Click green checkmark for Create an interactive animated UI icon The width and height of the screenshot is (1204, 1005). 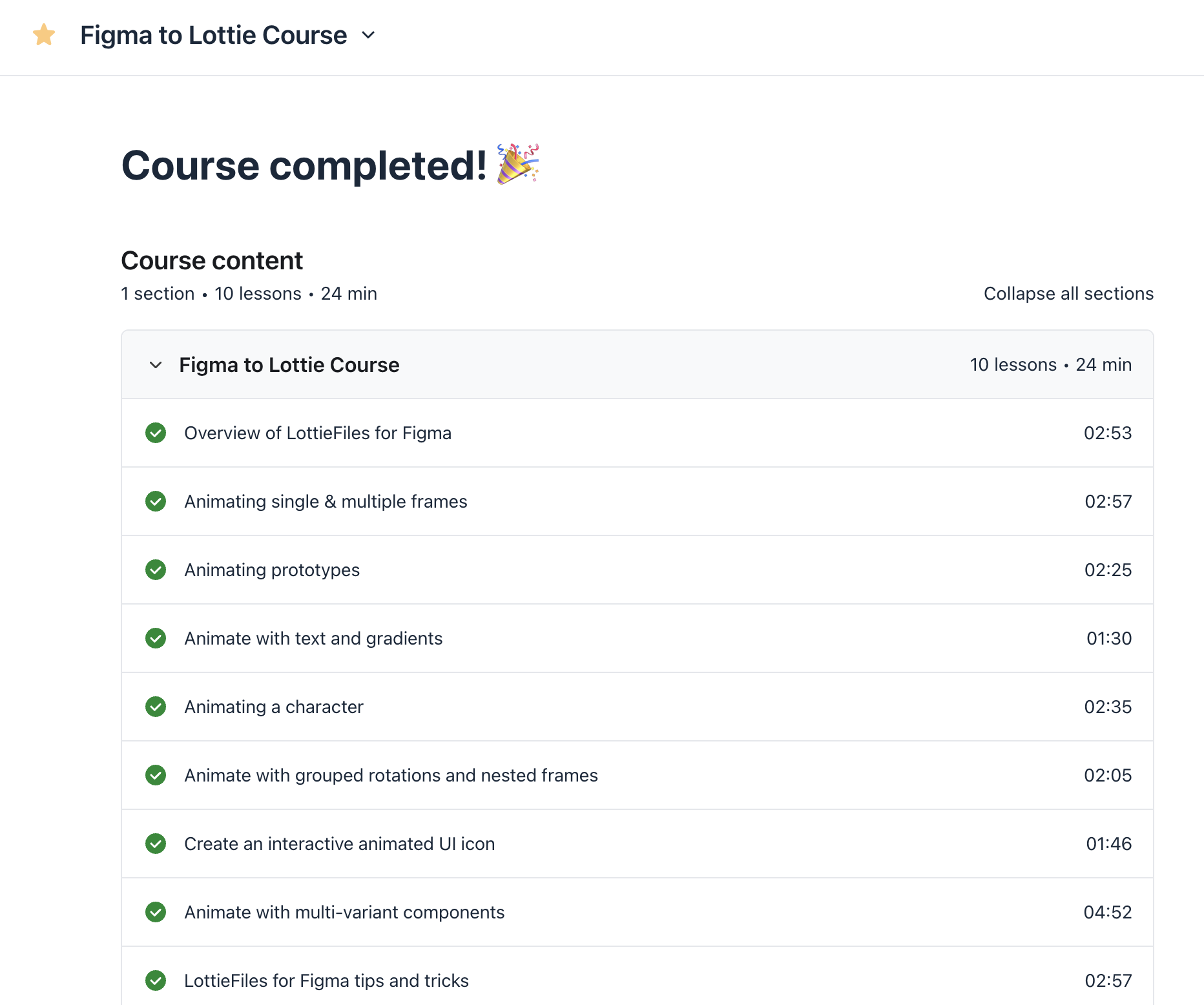point(156,844)
